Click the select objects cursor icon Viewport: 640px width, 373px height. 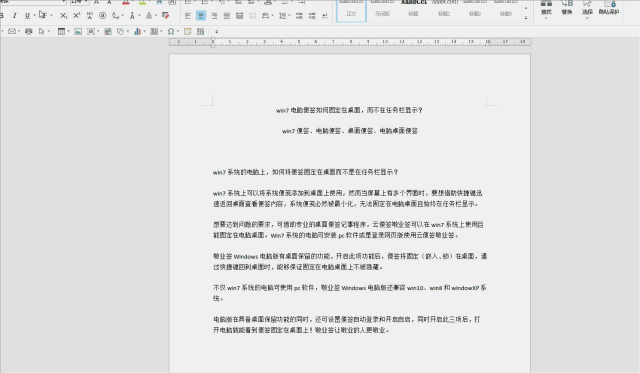(41, 31)
